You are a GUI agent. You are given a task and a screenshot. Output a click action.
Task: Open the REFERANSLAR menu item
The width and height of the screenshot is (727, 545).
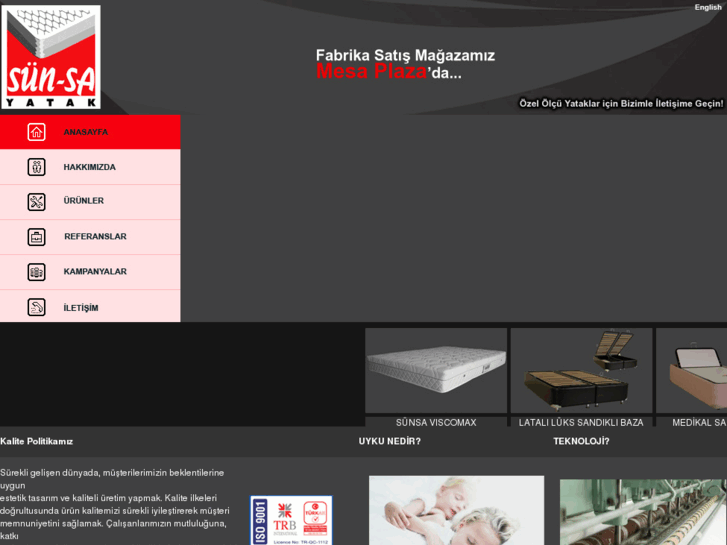[x=90, y=237]
